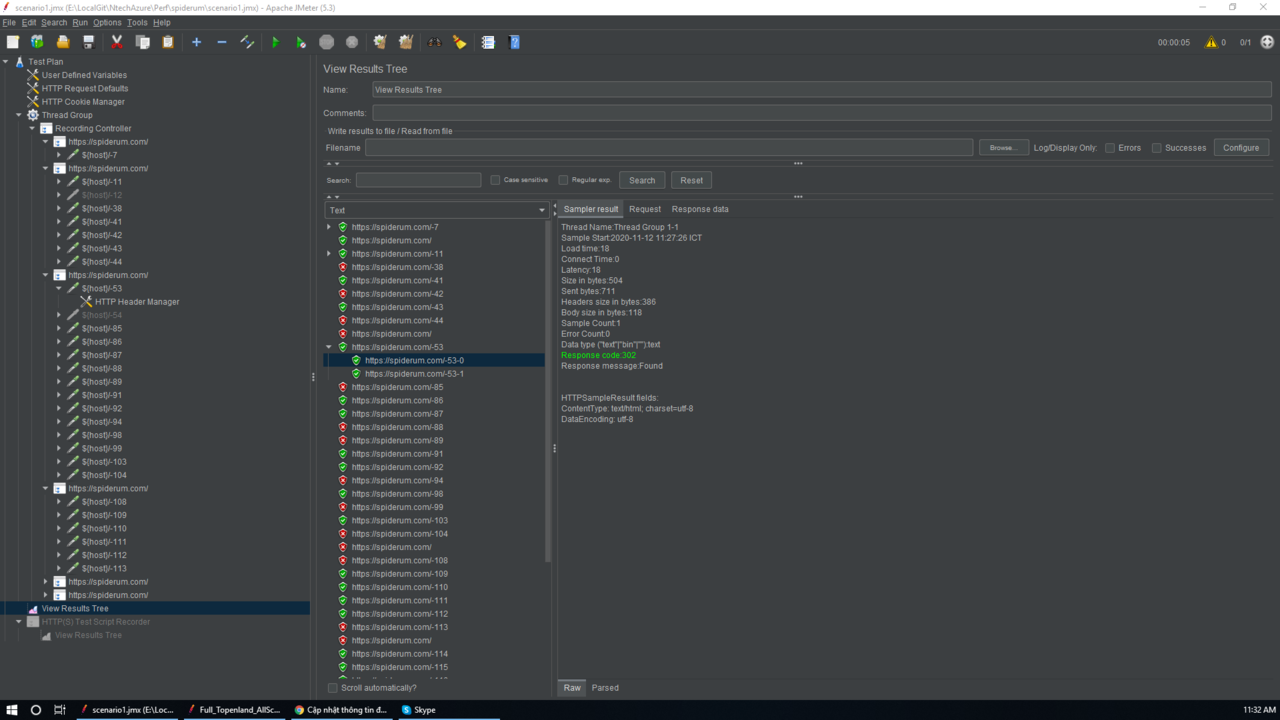Screen dimensions: 1280x720
Task: Select the https://spiderum.com/-85 failed result
Action: coord(397,387)
